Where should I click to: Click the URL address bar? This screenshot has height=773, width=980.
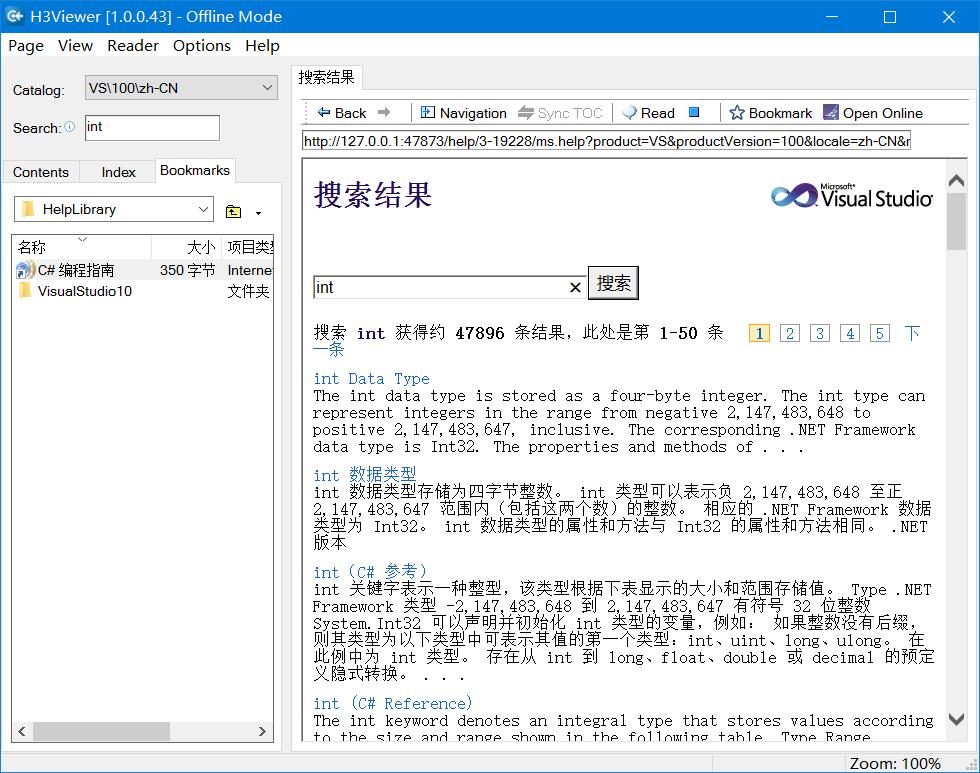tap(606, 141)
